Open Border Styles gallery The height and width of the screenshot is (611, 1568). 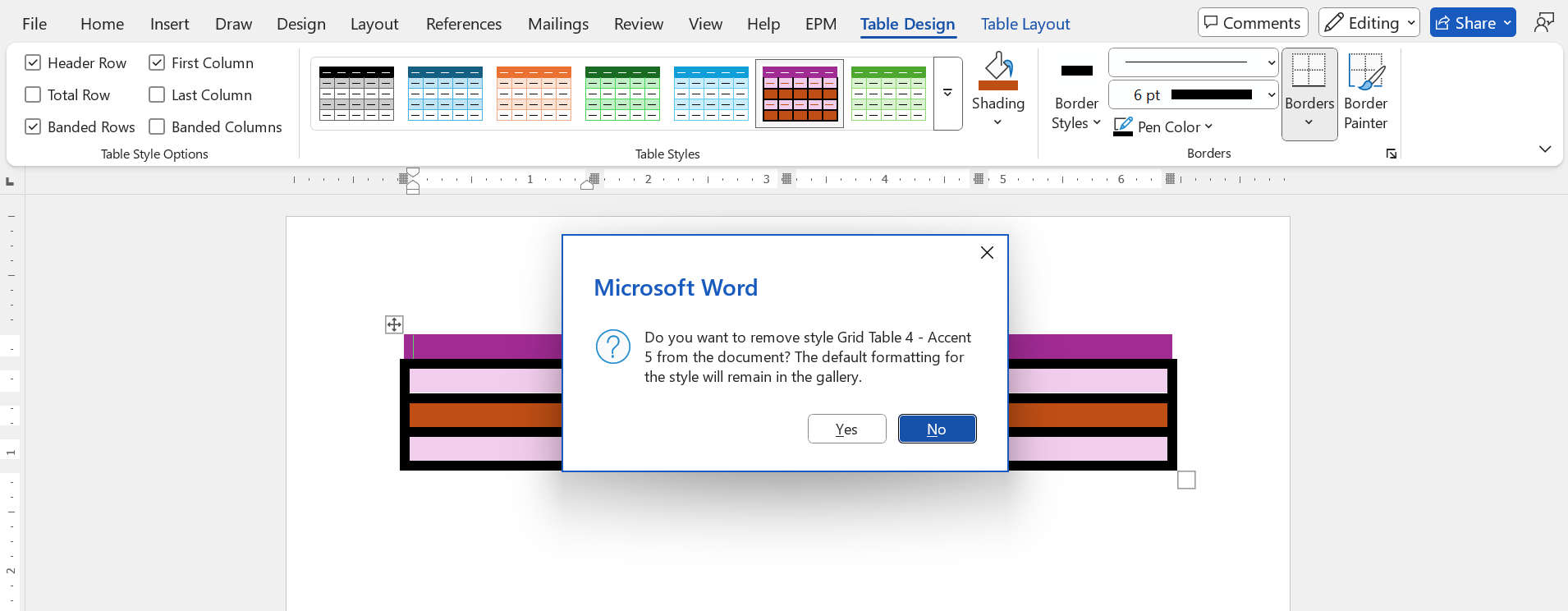[x=1076, y=113]
